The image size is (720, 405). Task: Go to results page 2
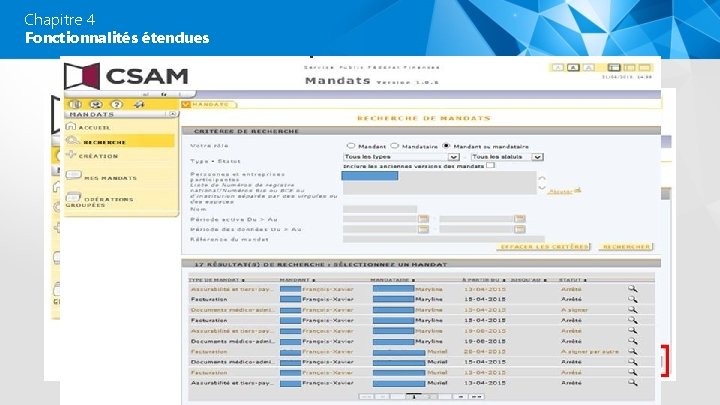coord(429,396)
